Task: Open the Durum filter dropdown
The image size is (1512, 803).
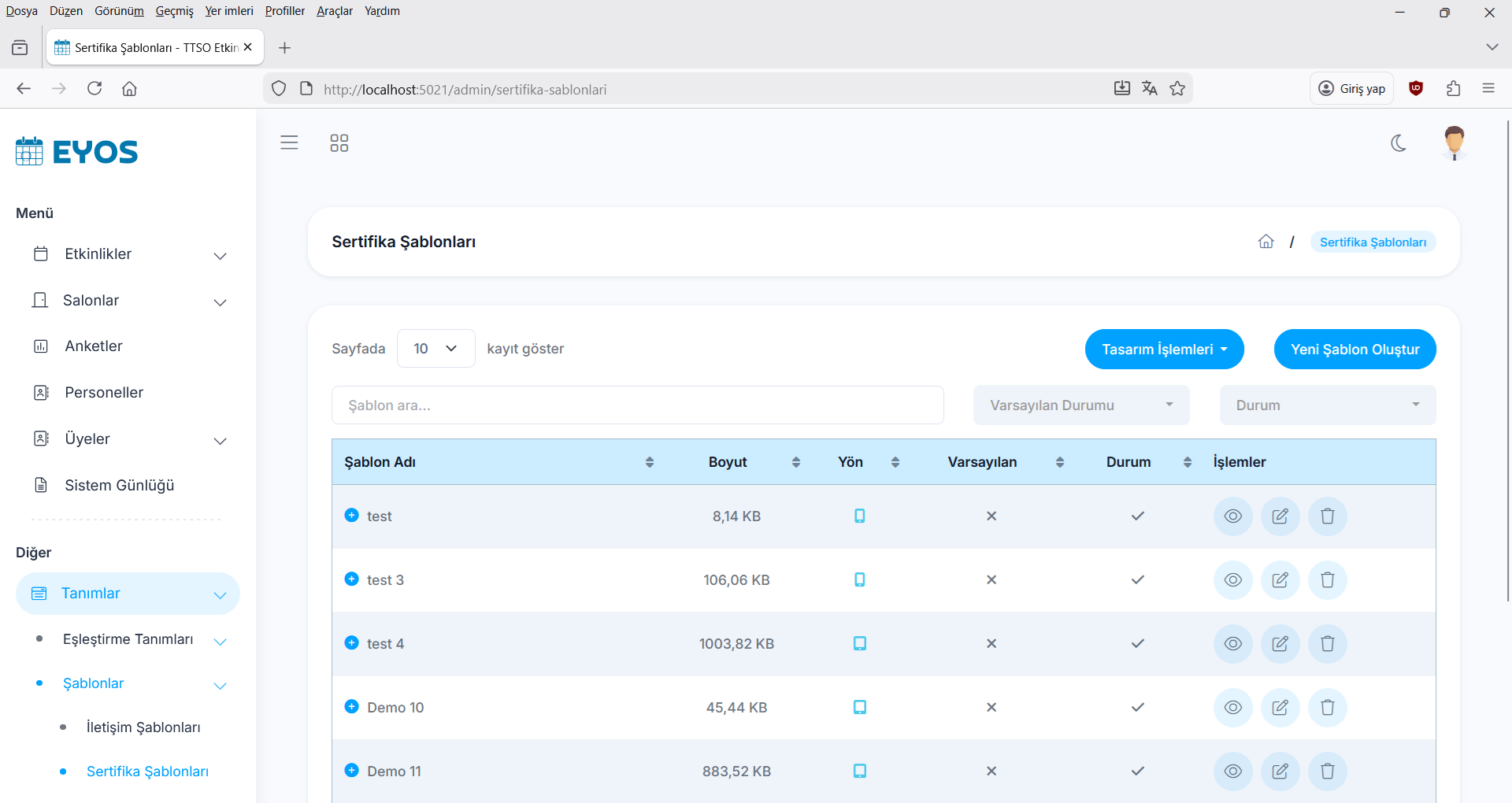Action: pos(1327,405)
